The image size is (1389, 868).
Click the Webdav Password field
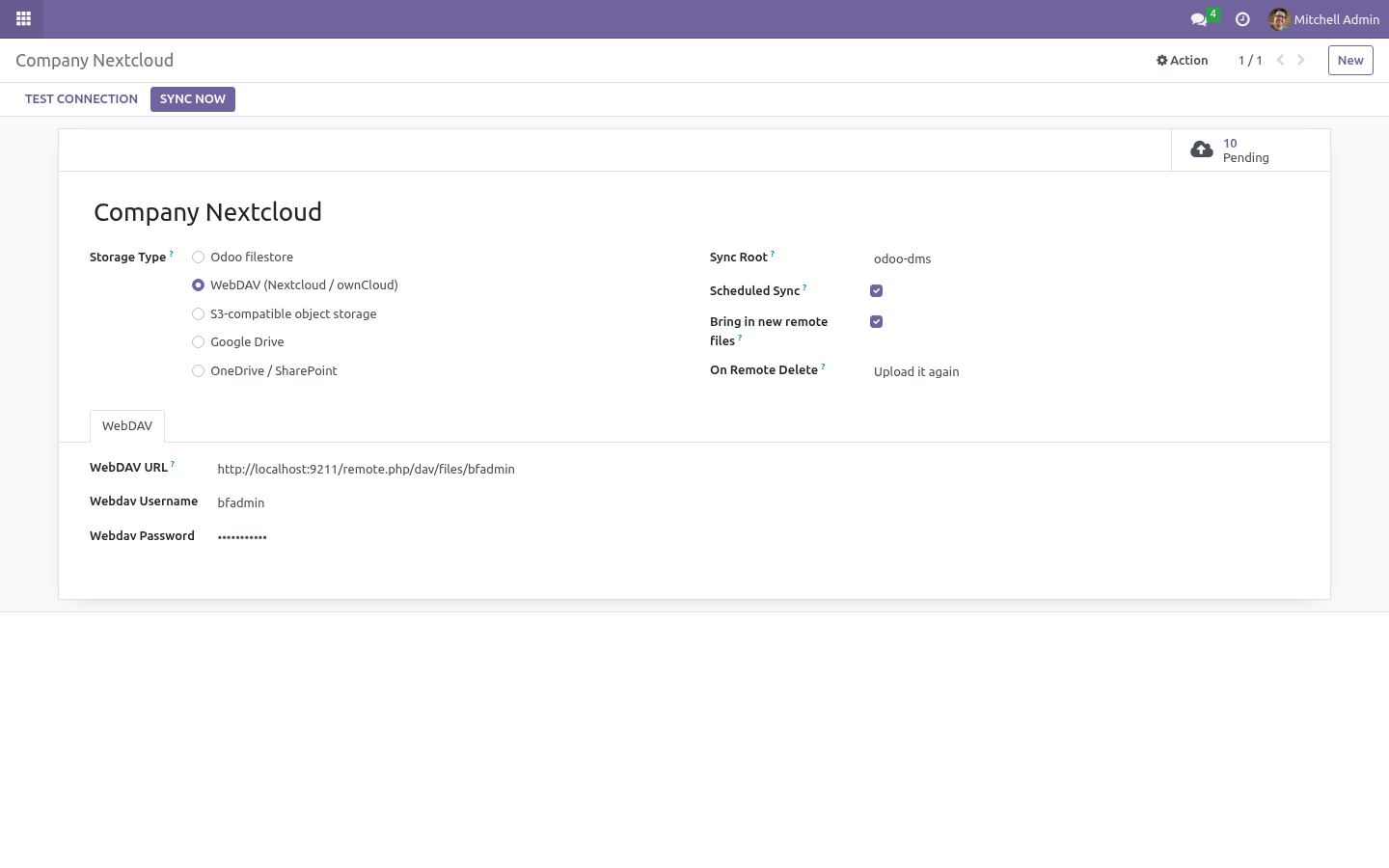tap(757, 536)
